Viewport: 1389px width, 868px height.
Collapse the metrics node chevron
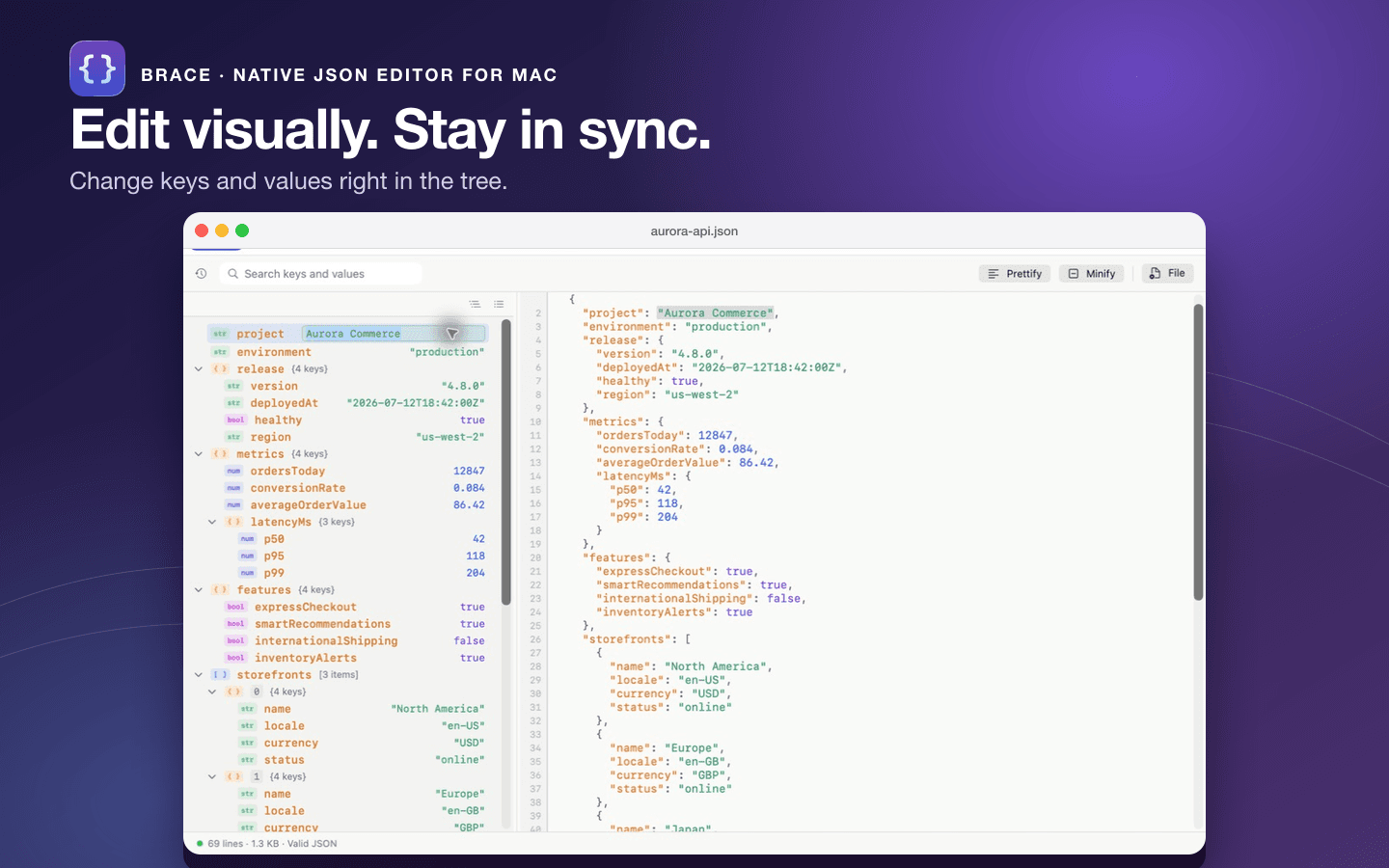199,454
